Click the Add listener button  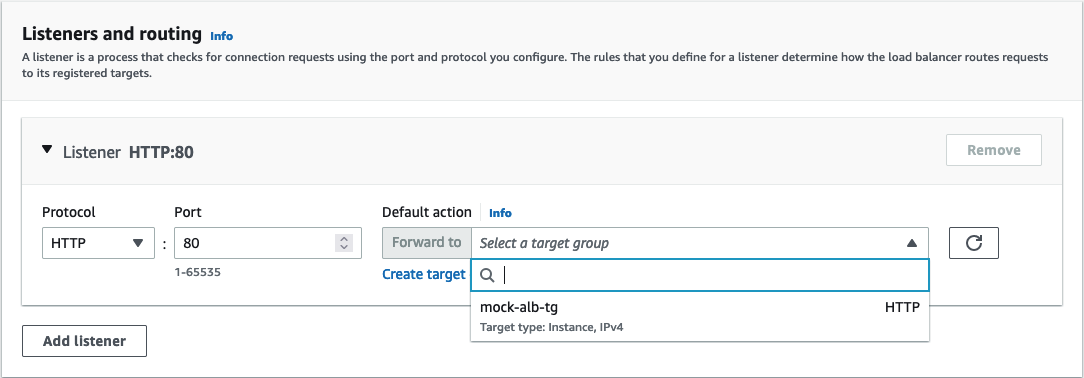point(84,341)
